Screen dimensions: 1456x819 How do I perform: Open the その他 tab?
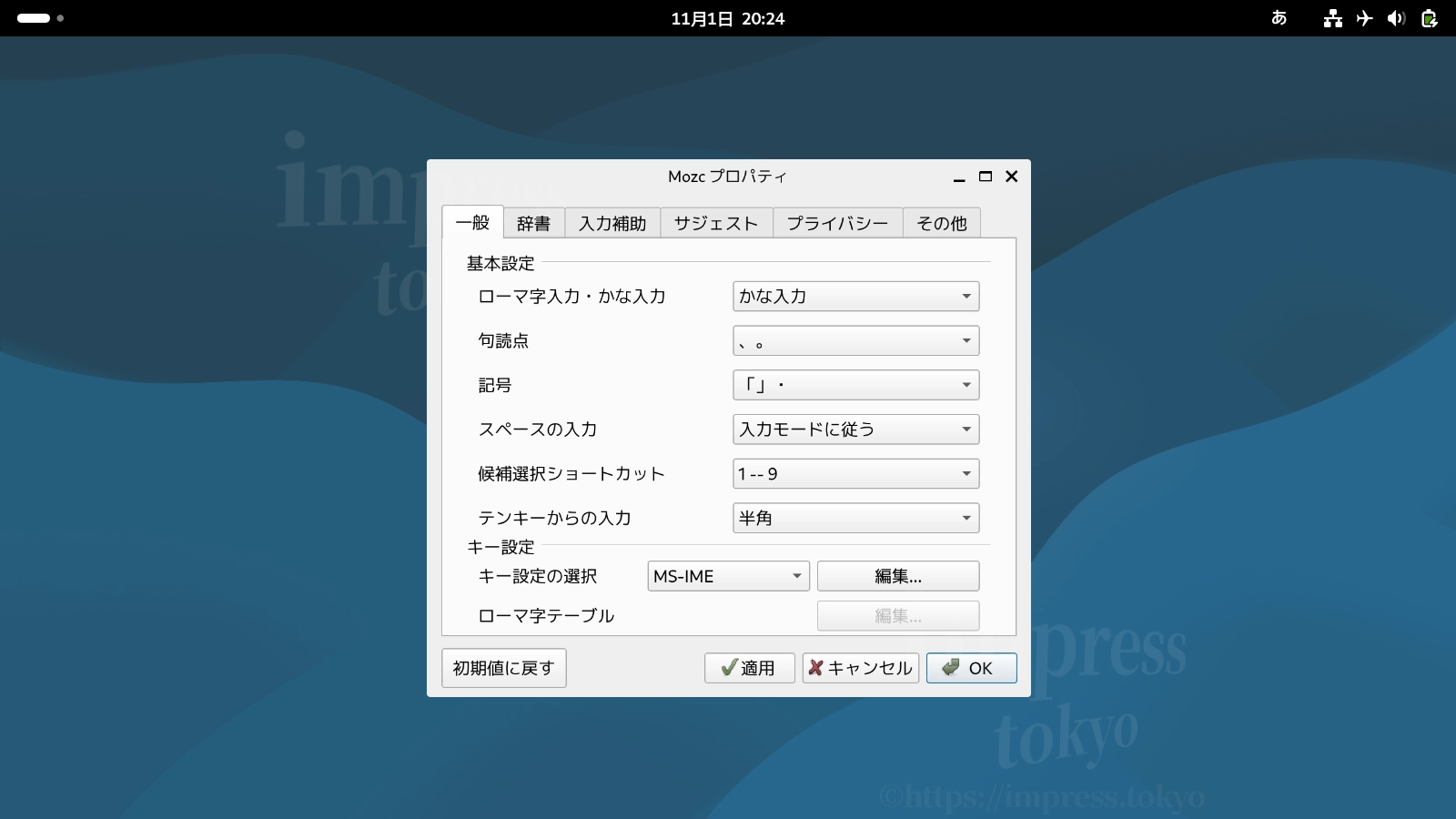click(x=942, y=223)
